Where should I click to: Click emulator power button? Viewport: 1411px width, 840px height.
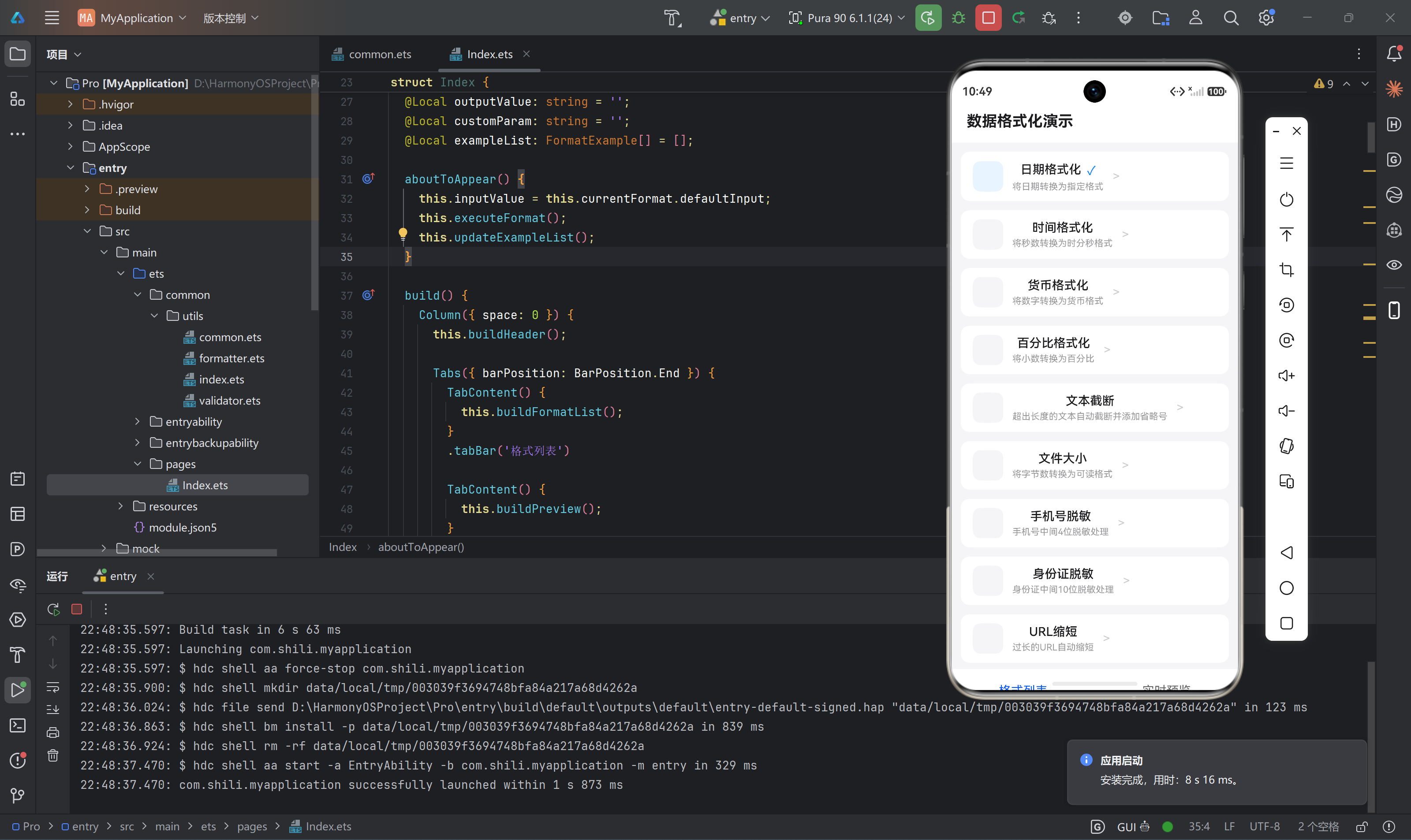(x=1286, y=199)
